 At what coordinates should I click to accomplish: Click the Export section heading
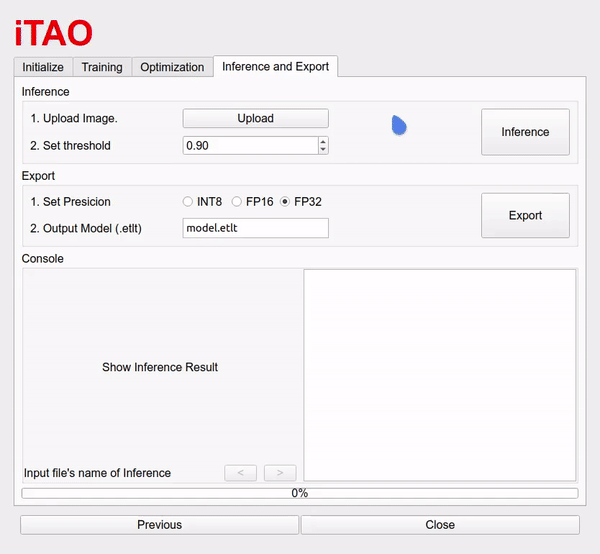38,176
